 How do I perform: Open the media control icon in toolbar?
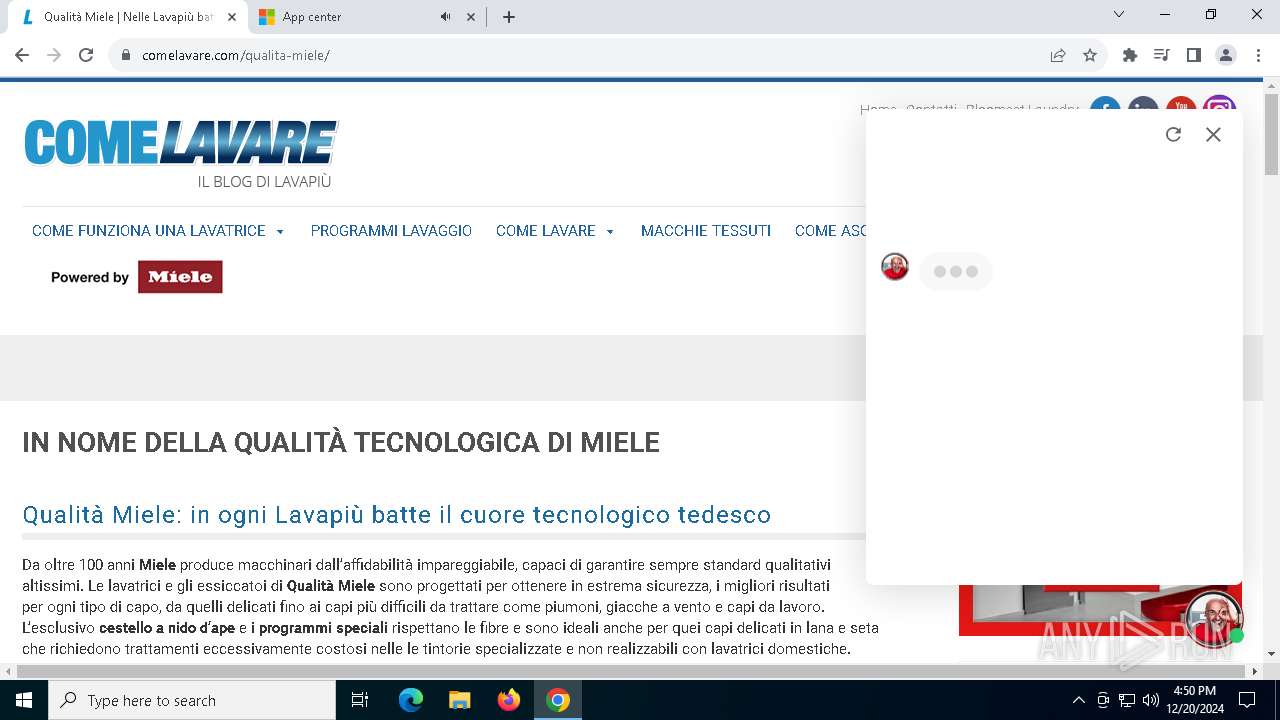click(x=1161, y=55)
